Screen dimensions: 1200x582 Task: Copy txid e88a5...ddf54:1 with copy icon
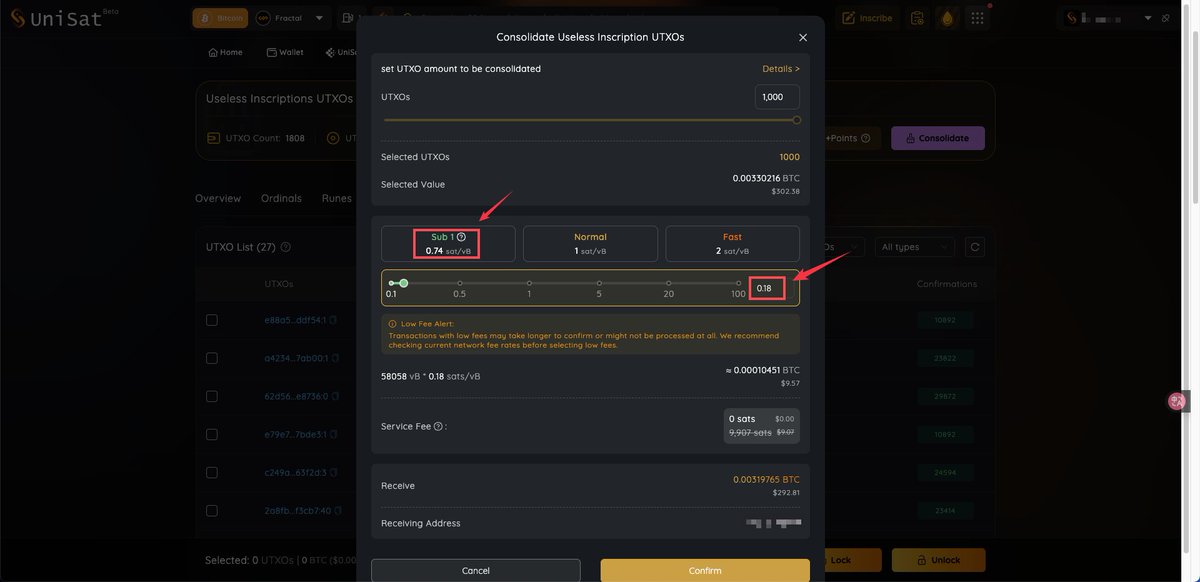pyautogui.click(x=333, y=320)
